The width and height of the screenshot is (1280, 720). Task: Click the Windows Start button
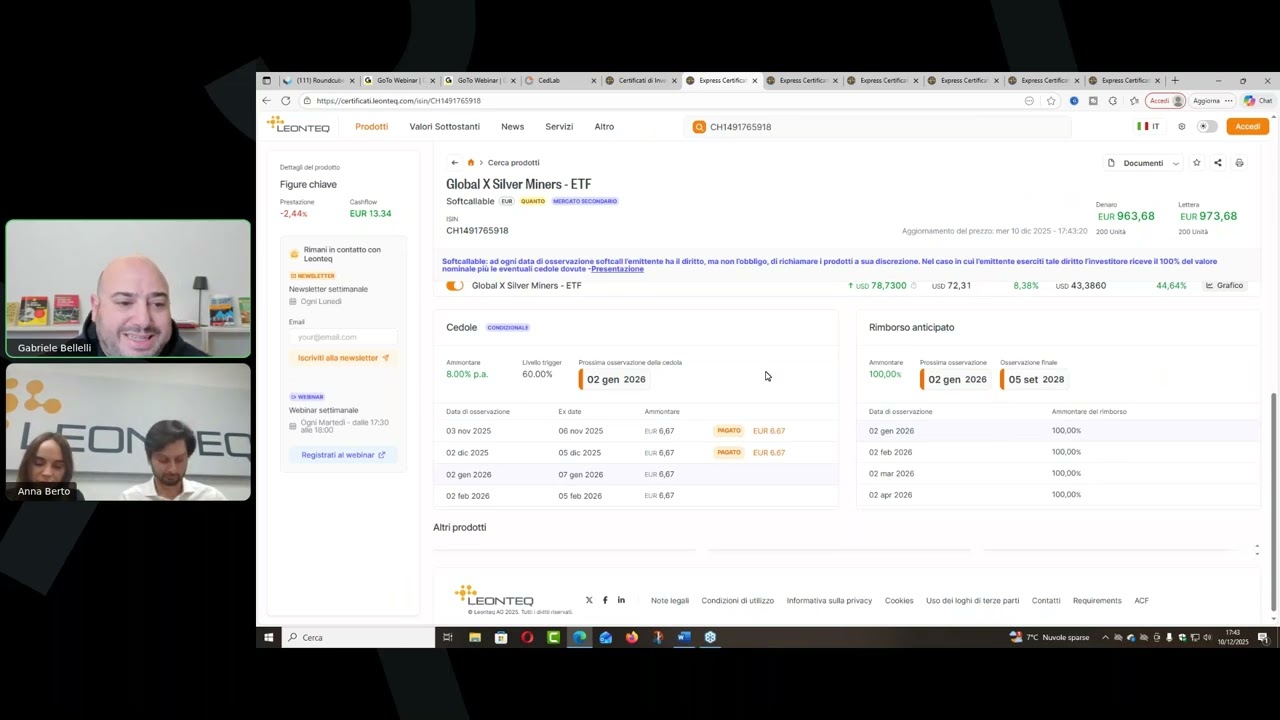point(268,637)
